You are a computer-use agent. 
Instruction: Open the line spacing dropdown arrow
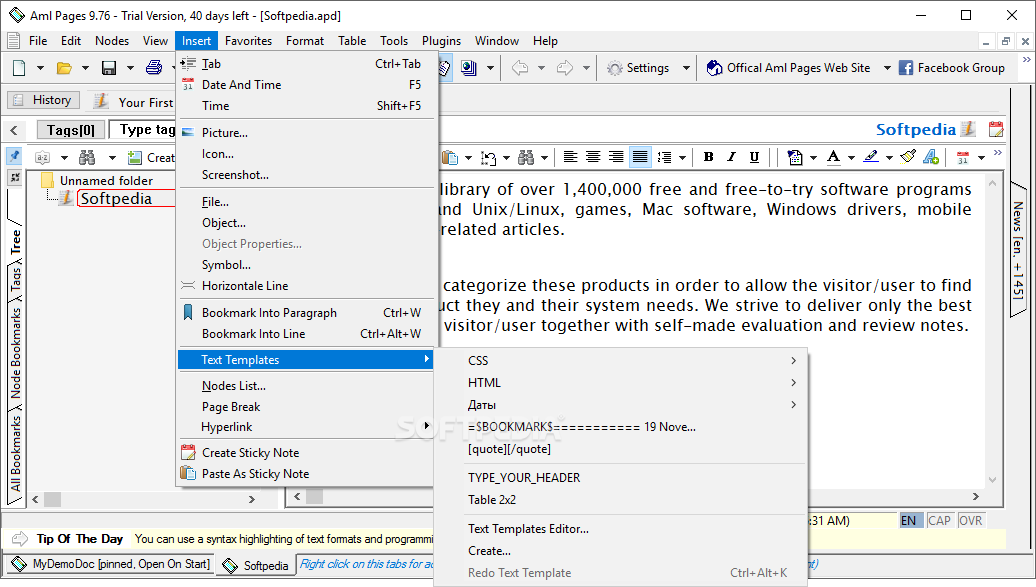click(683, 157)
